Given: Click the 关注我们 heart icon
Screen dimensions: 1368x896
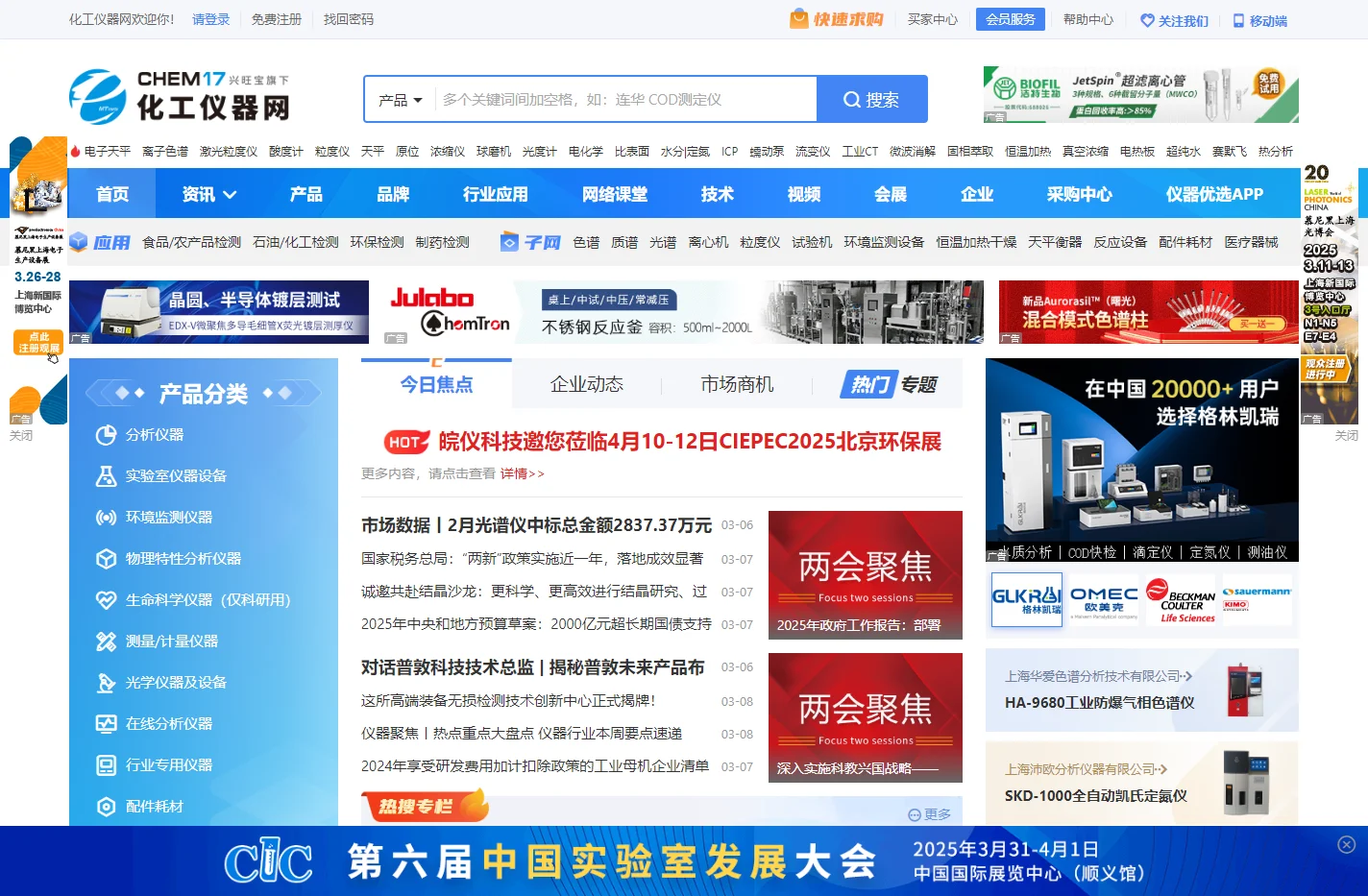Looking at the screenshot, I should coord(1147,20).
